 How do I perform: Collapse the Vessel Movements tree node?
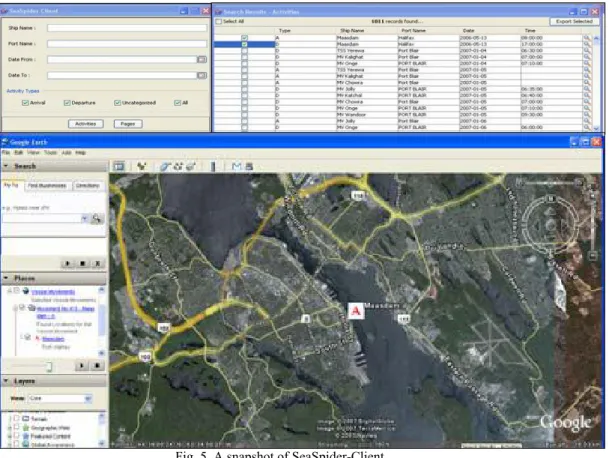[x=10, y=291]
